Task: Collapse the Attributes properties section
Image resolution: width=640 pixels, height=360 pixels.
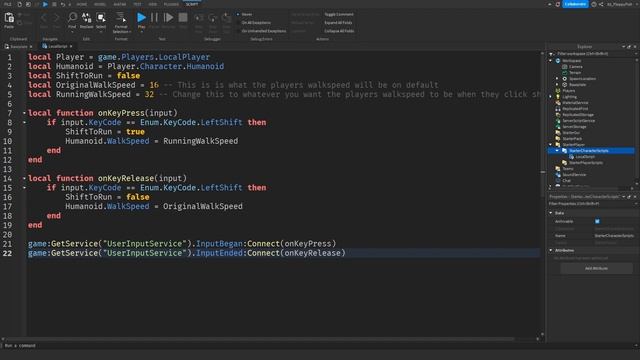Action: [x=551, y=250]
